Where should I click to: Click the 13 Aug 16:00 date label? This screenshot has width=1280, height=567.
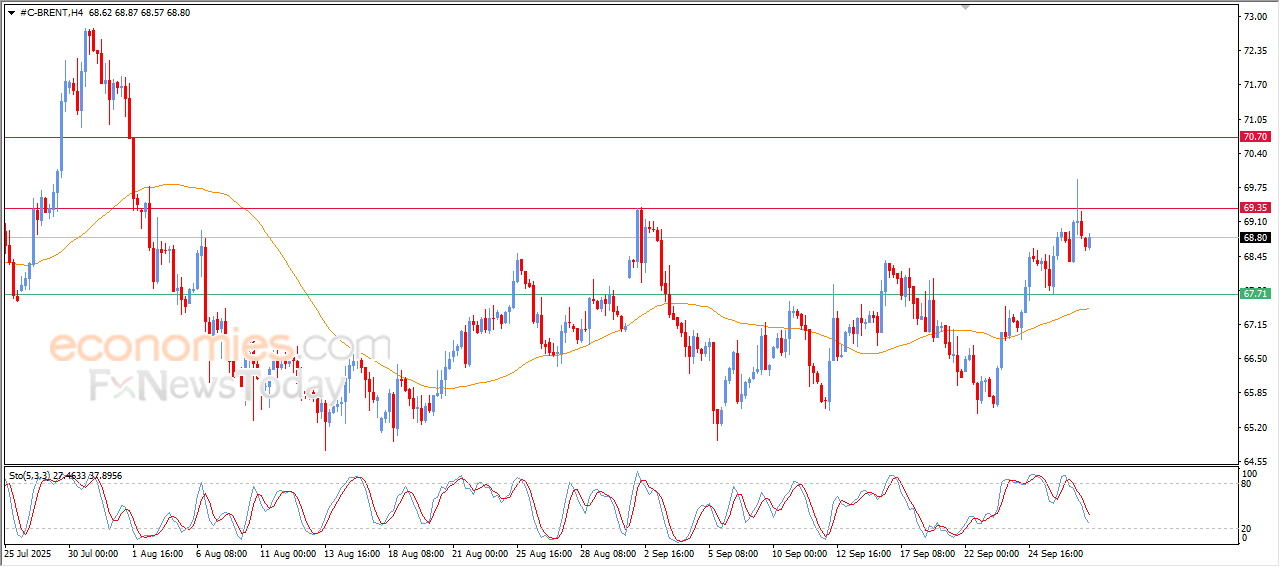pos(351,552)
